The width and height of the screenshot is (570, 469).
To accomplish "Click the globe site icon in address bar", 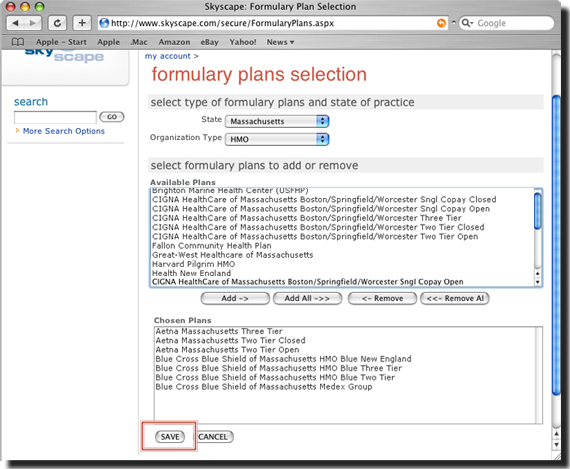I will pos(104,23).
